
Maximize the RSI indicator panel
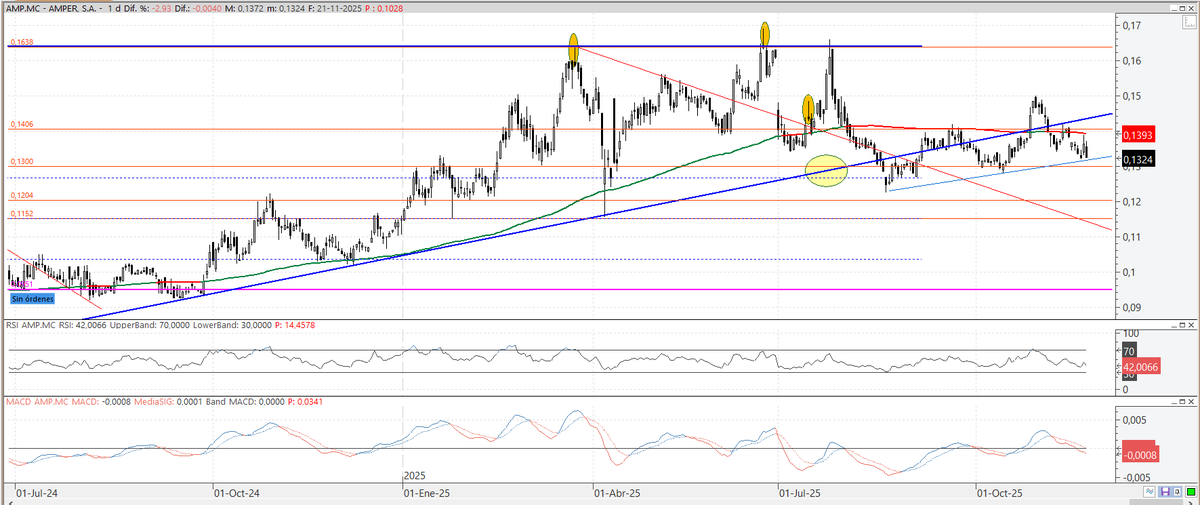coord(1182,326)
